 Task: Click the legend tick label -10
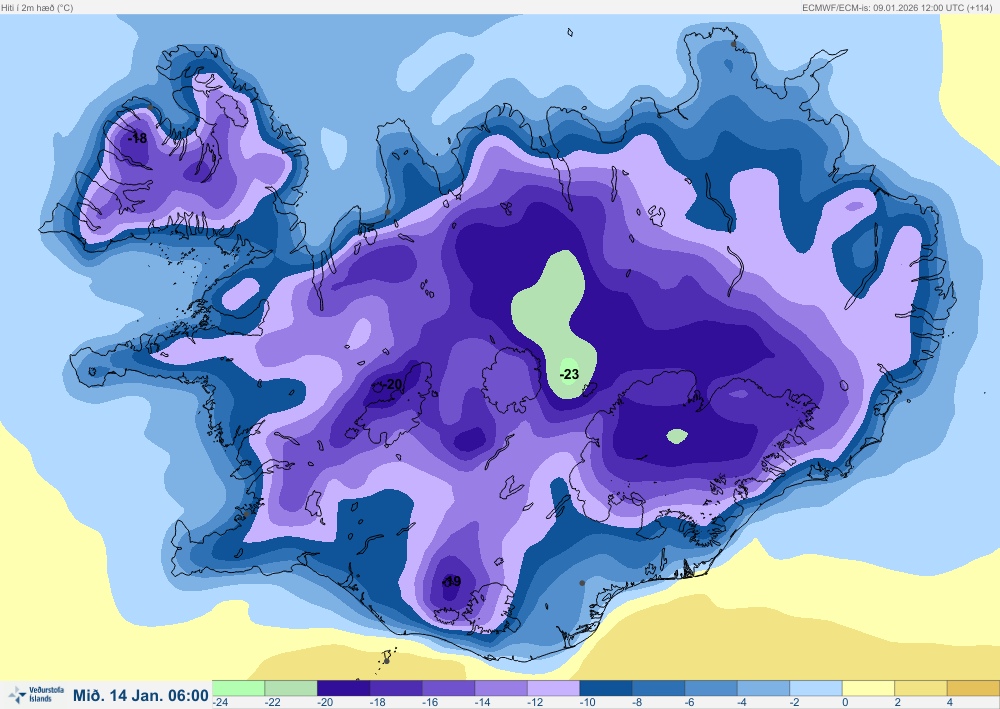[587, 702]
